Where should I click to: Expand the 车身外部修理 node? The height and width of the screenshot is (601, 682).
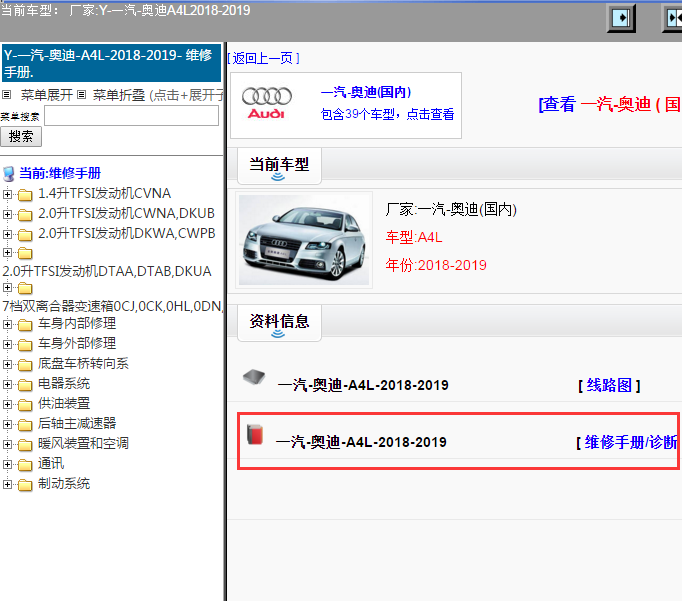(7, 344)
